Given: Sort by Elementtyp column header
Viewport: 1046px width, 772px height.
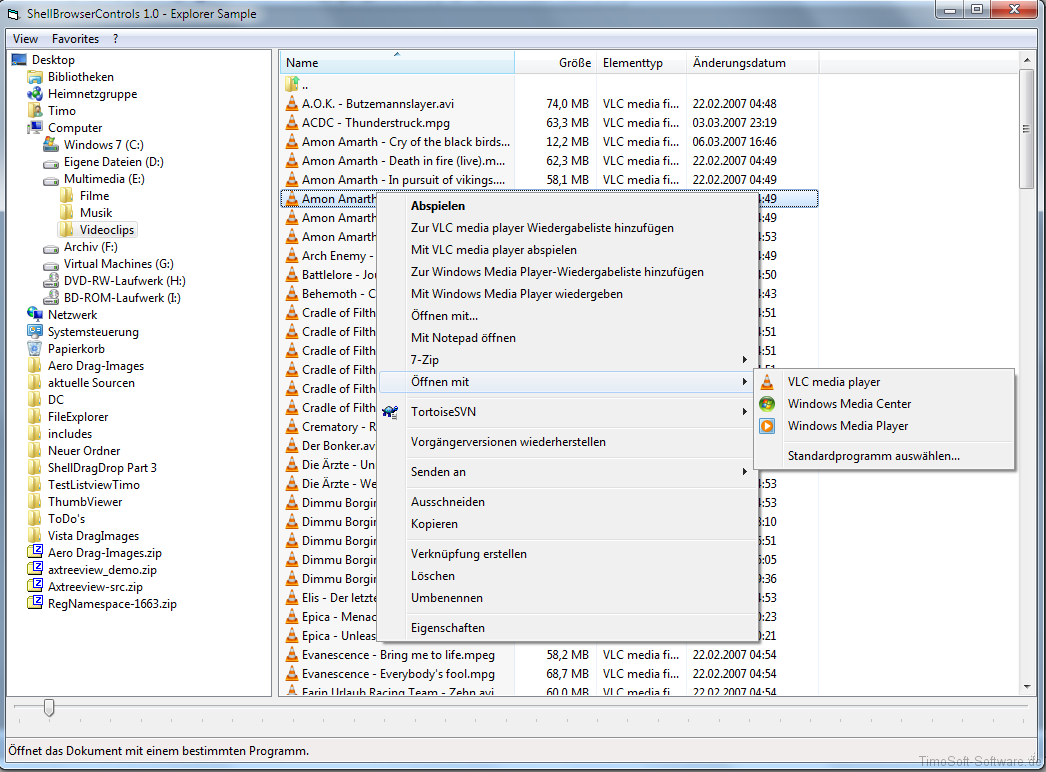Looking at the screenshot, I should 642,63.
